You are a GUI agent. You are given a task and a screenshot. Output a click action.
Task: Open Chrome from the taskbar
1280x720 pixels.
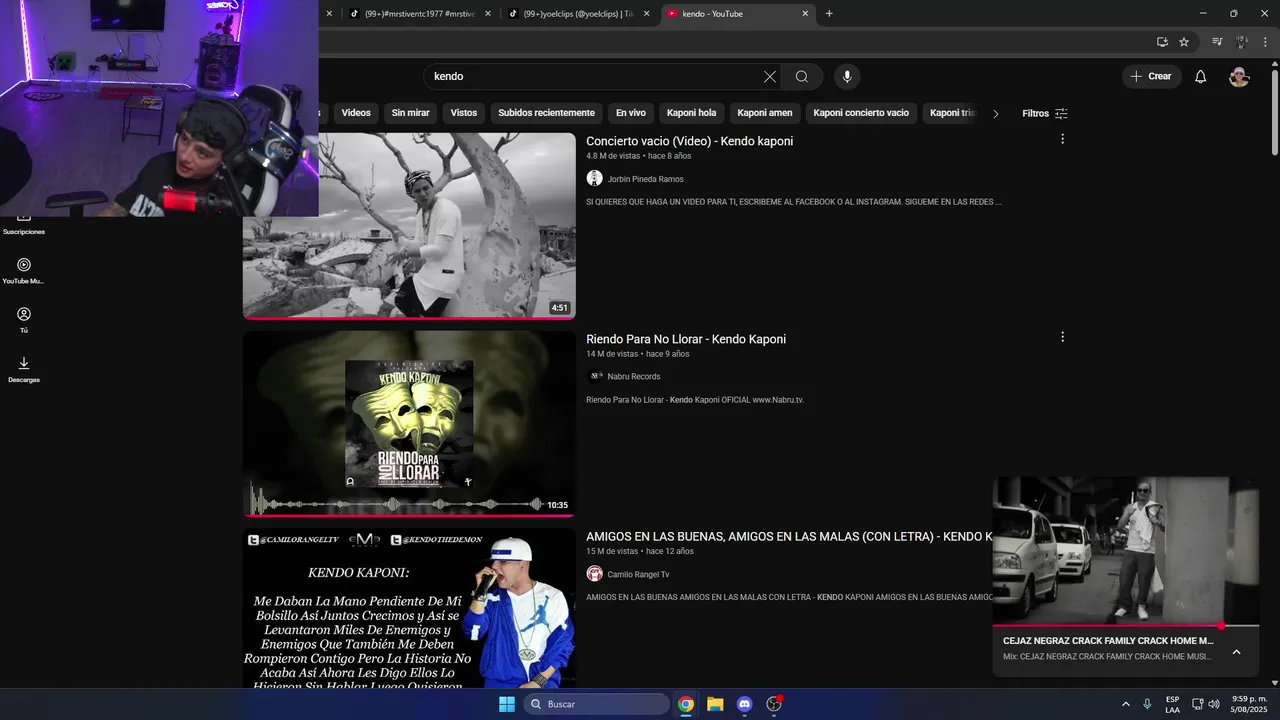(x=686, y=704)
